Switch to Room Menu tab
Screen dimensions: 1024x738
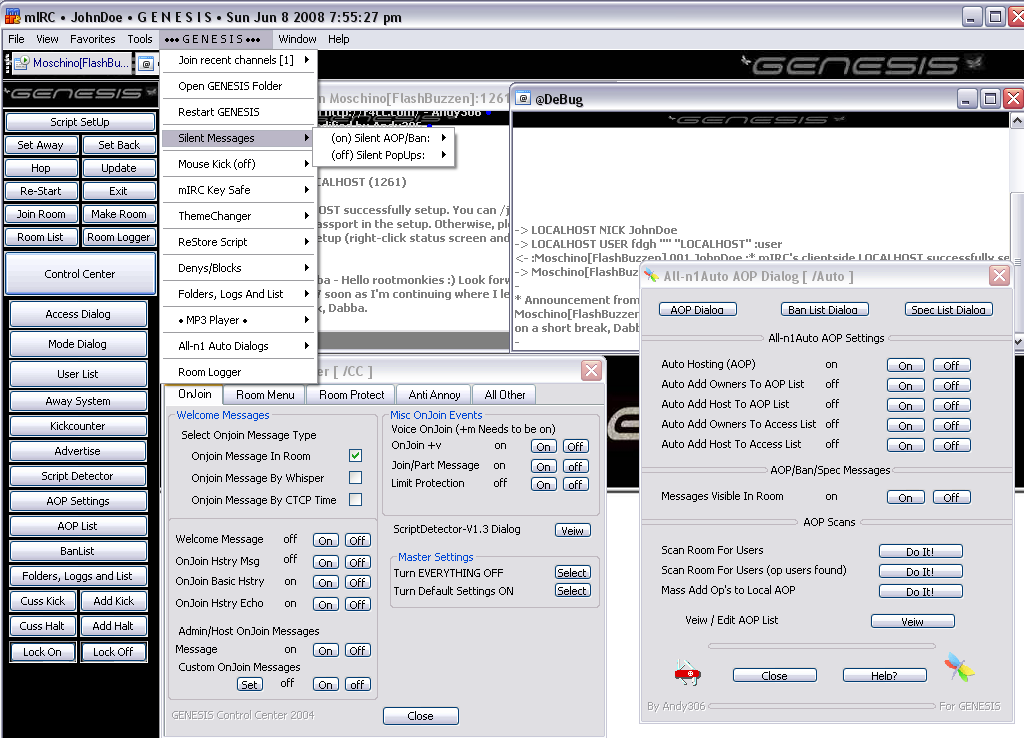pos(265,394)
